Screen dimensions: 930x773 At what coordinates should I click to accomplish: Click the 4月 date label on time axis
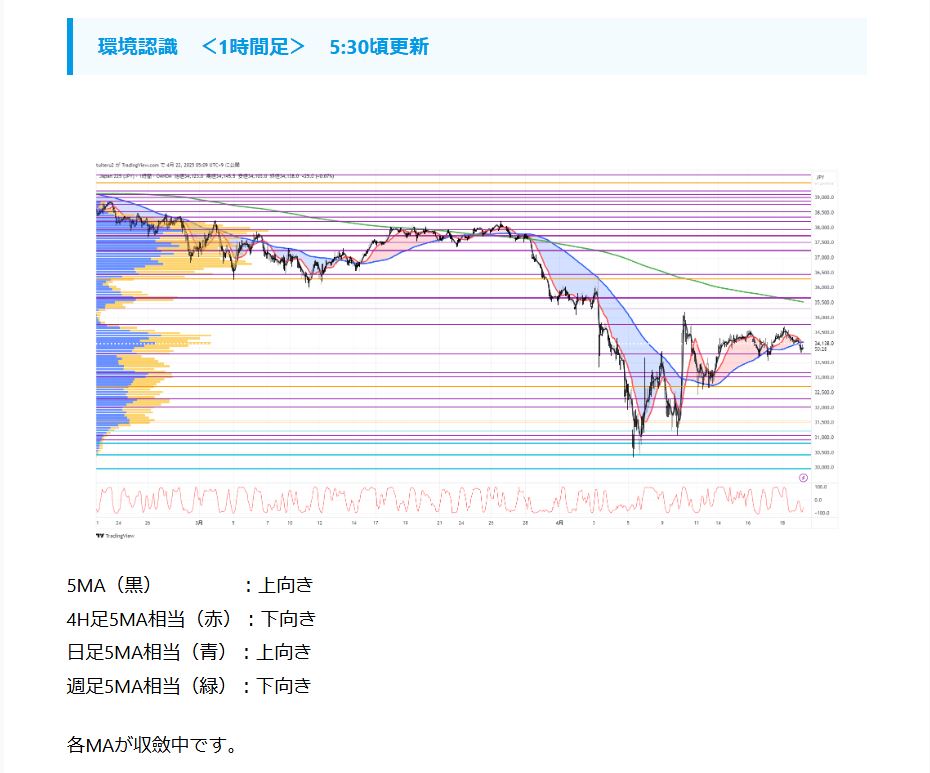[559, 523]
